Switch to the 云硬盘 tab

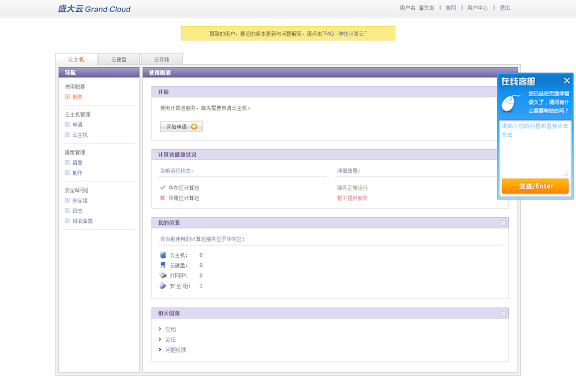(119, 59)
